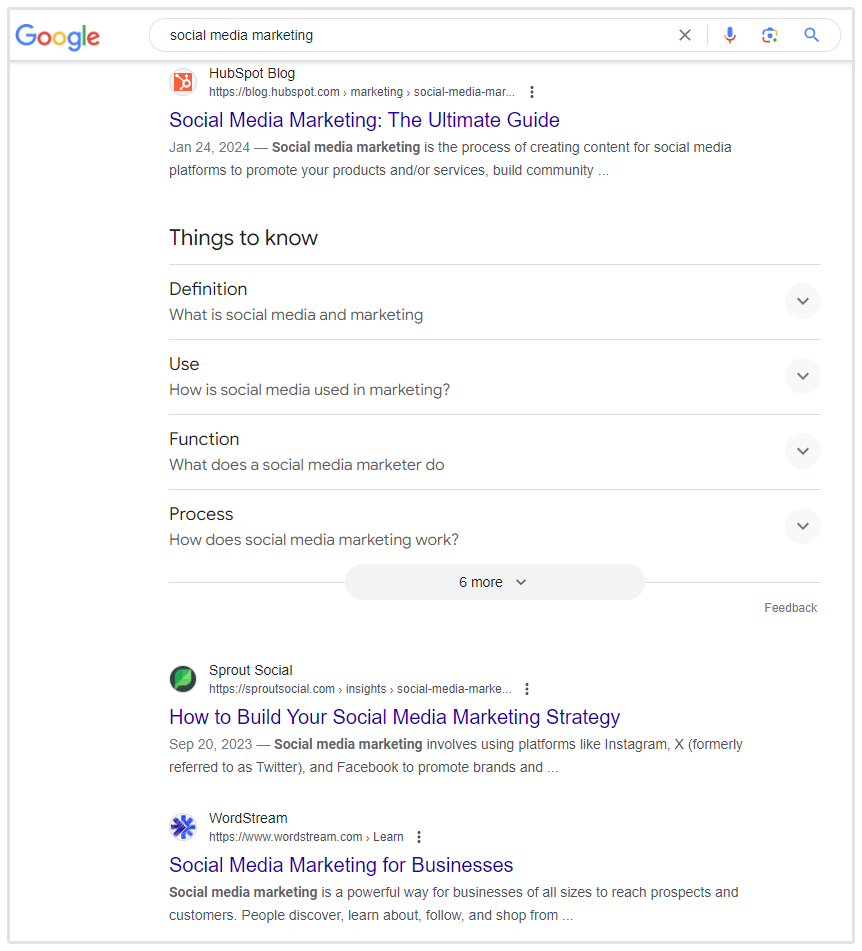This screenshot has width=862, height=951.
Task: Click the WordStream favicon
Action: tap(183, 827)
